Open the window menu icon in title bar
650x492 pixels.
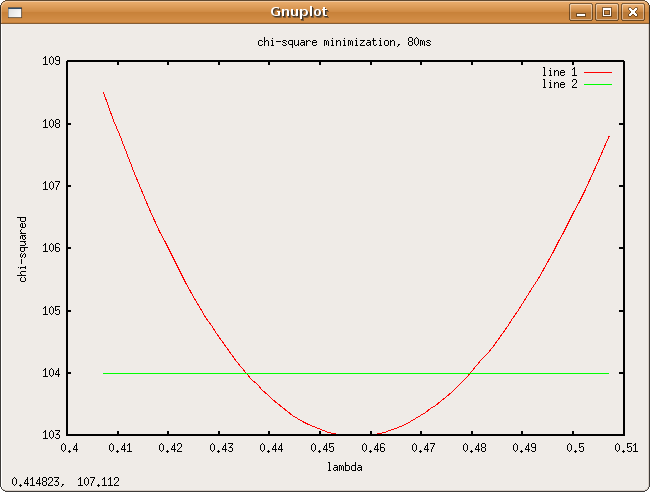click(x=15, y=12)
